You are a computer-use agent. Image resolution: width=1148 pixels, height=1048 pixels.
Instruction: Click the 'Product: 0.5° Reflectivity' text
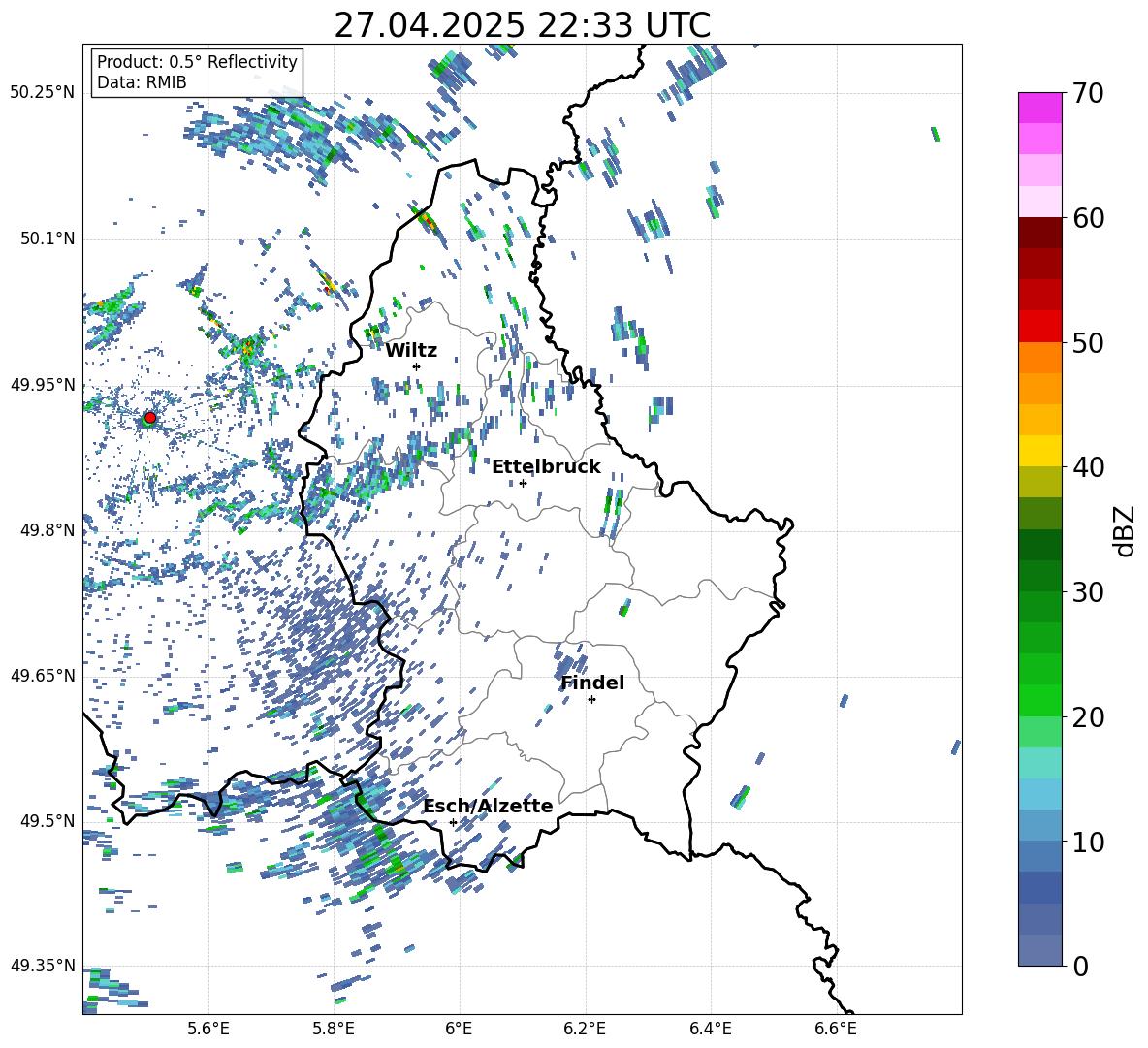pos(197,61)
